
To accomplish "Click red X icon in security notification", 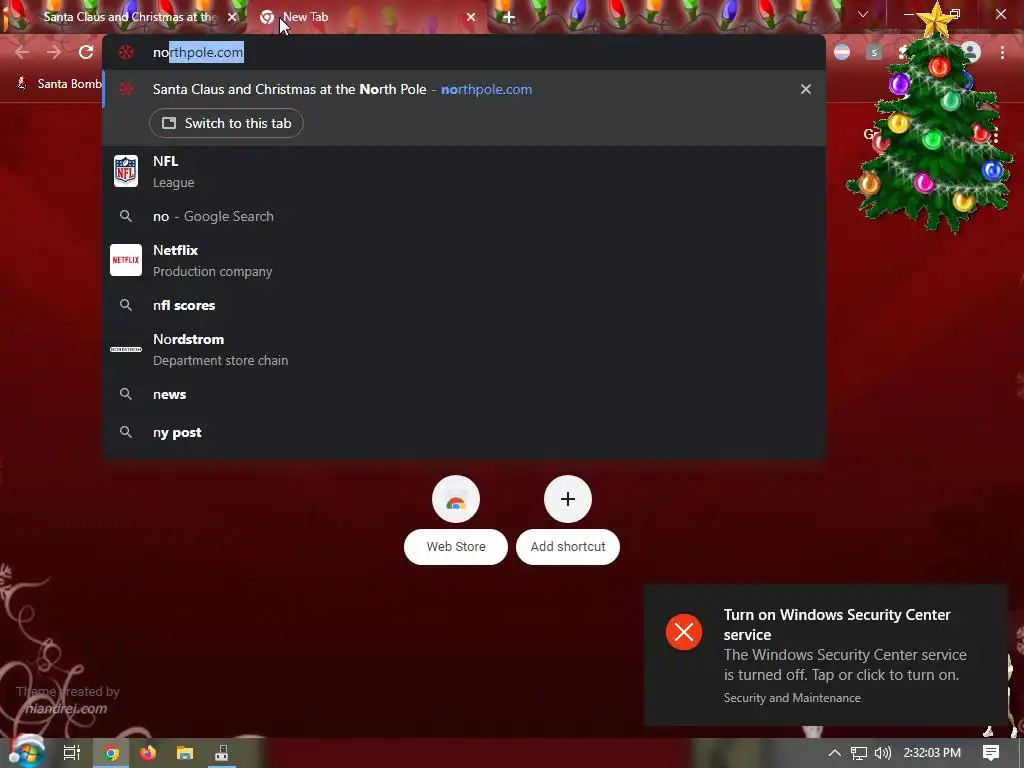I will 684,632.
